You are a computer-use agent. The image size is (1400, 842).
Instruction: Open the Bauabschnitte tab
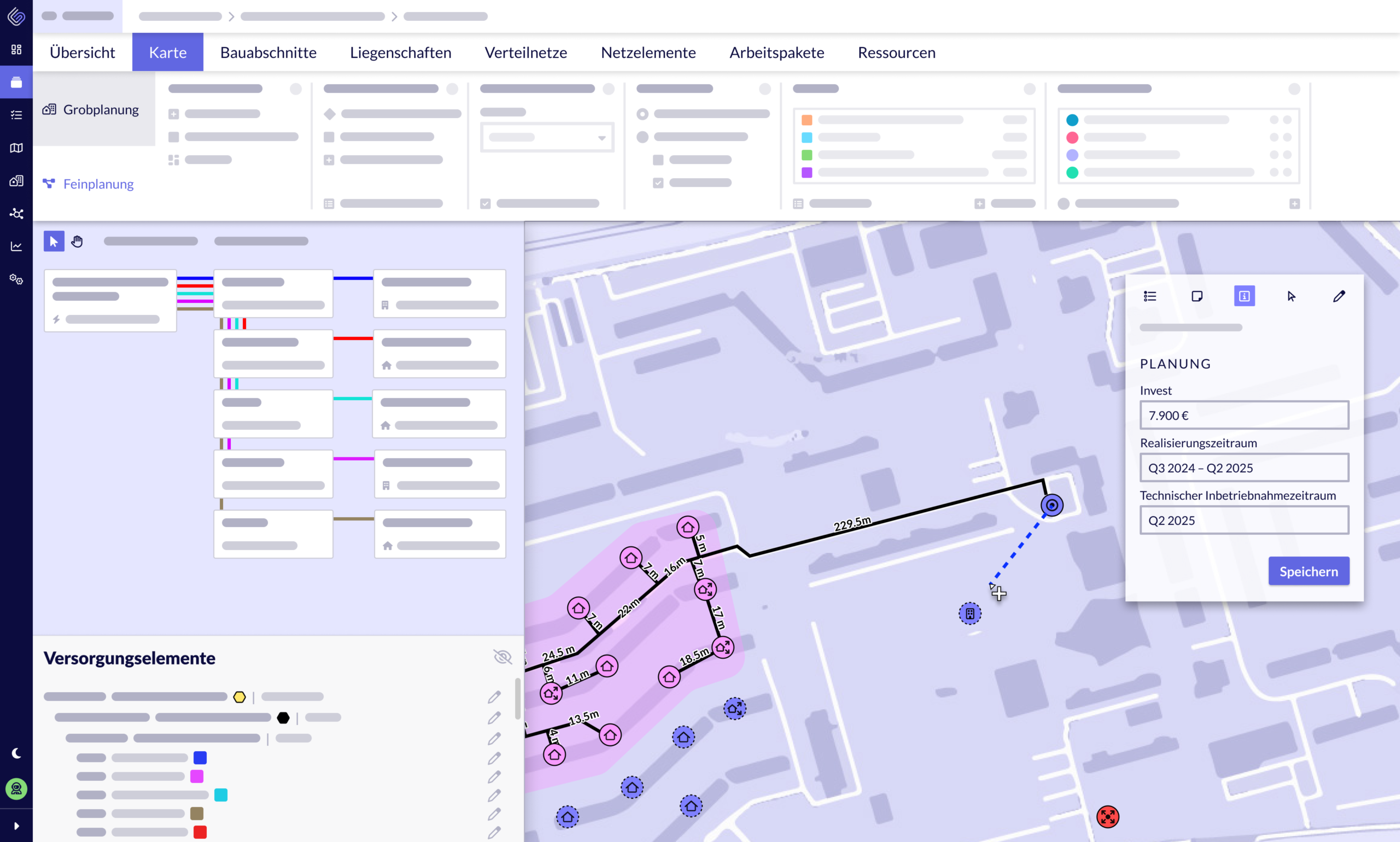tap(269, 52)
